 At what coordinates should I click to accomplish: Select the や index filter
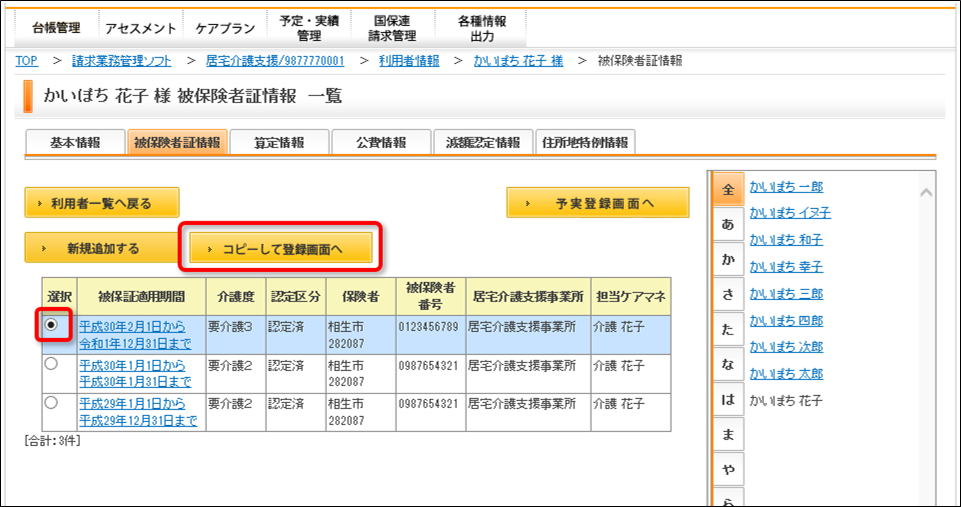(x=728, y=469)
